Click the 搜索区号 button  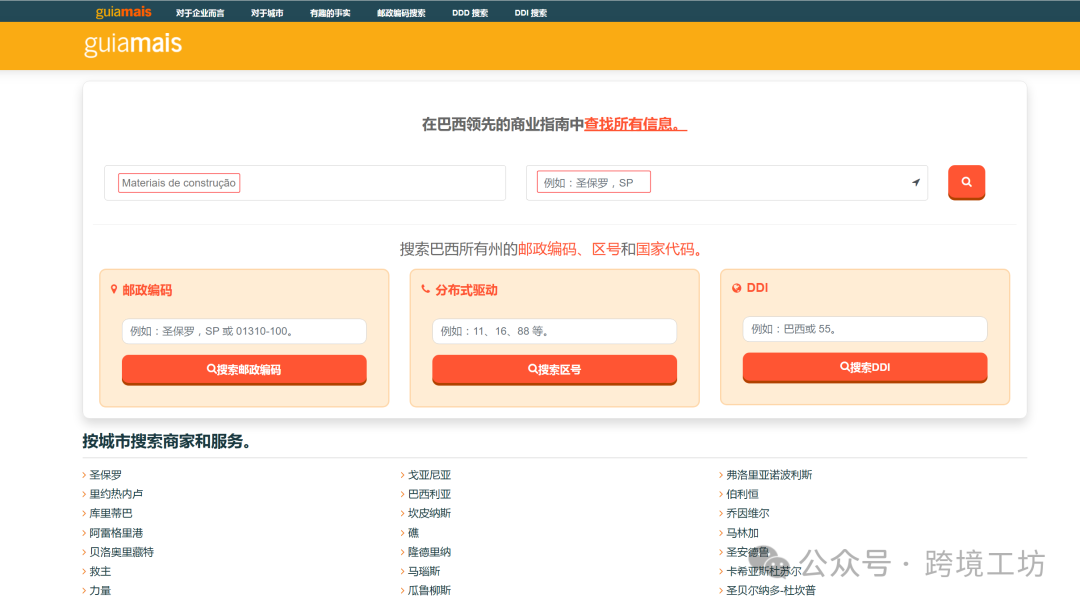(554, 368)
